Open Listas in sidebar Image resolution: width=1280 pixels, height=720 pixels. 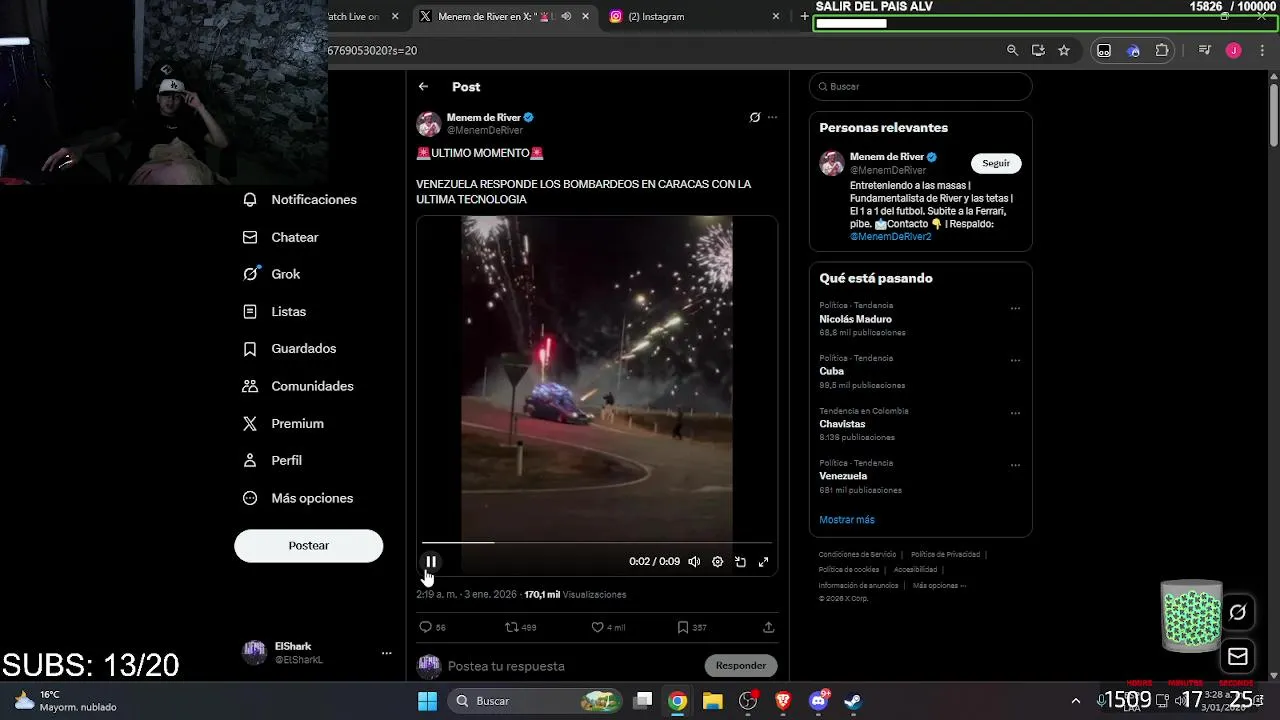(x=275, y=312)
